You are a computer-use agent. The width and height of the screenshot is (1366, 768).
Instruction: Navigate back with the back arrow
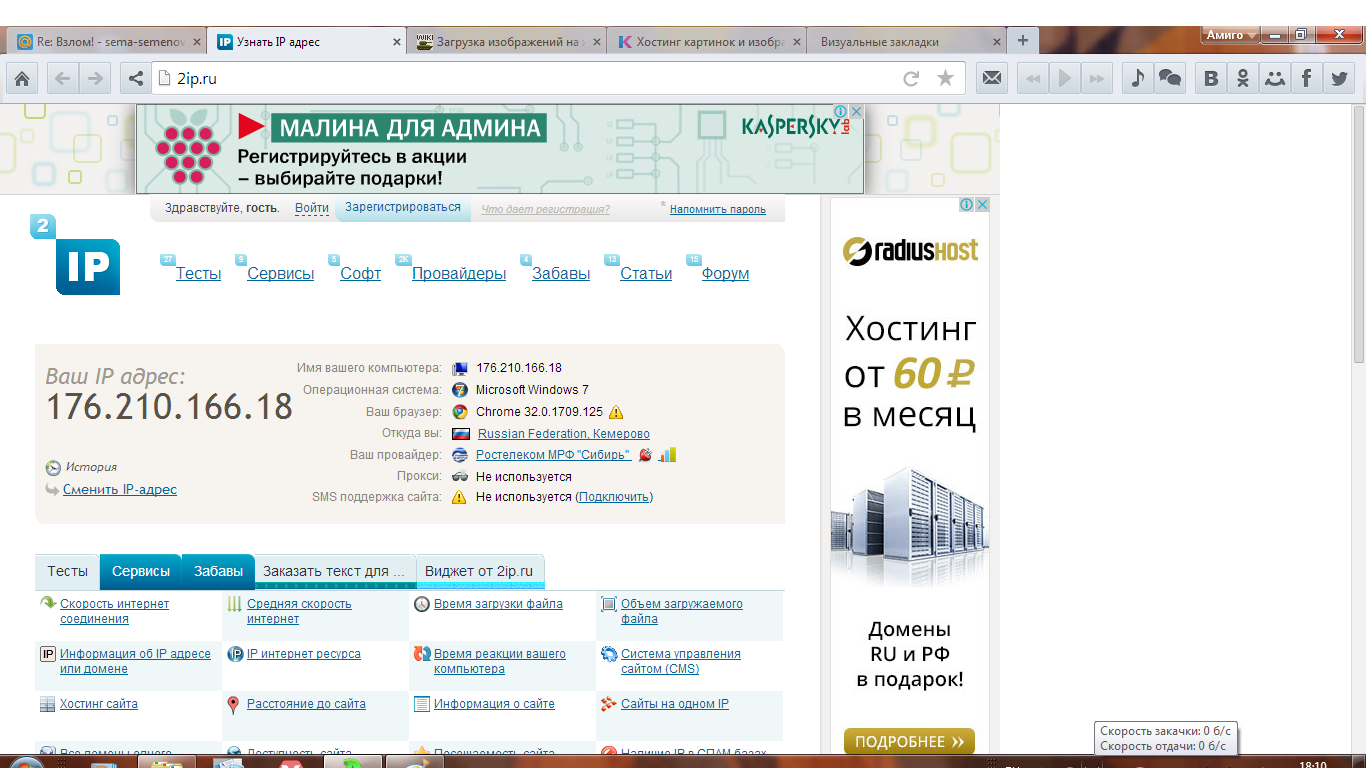(62, 78)
